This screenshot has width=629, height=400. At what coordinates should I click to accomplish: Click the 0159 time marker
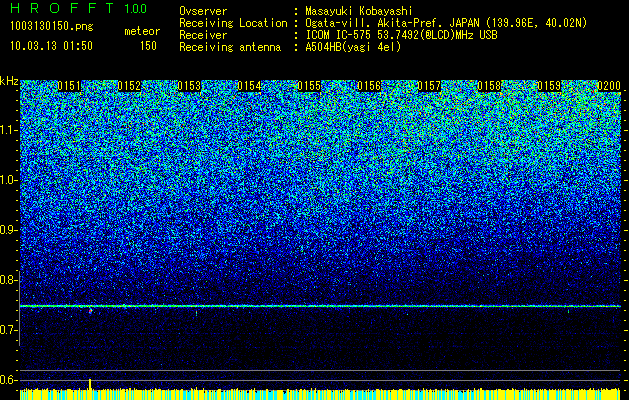point(549,86)
